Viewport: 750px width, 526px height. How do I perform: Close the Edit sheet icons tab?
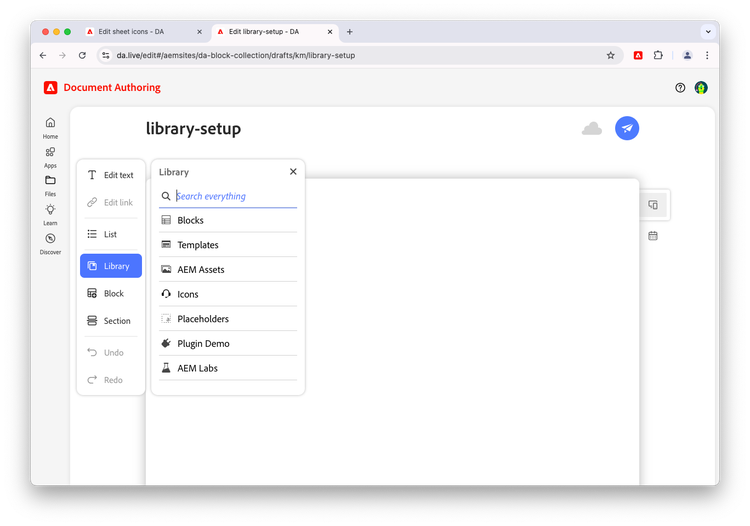(x=199, y=32)
